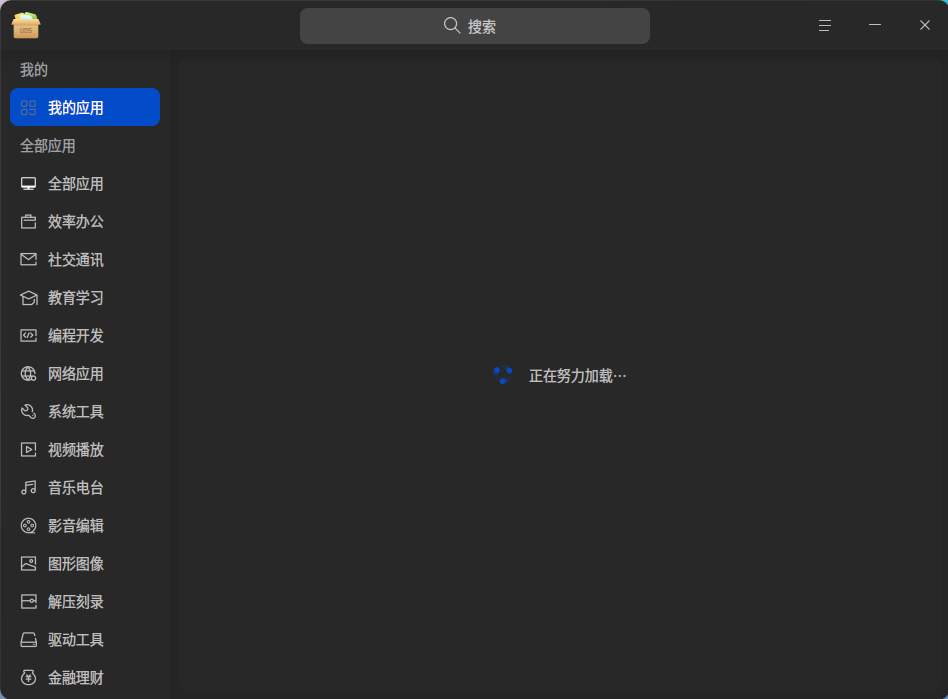Select 解压刻录 archive category

click(x=85, y=602)
